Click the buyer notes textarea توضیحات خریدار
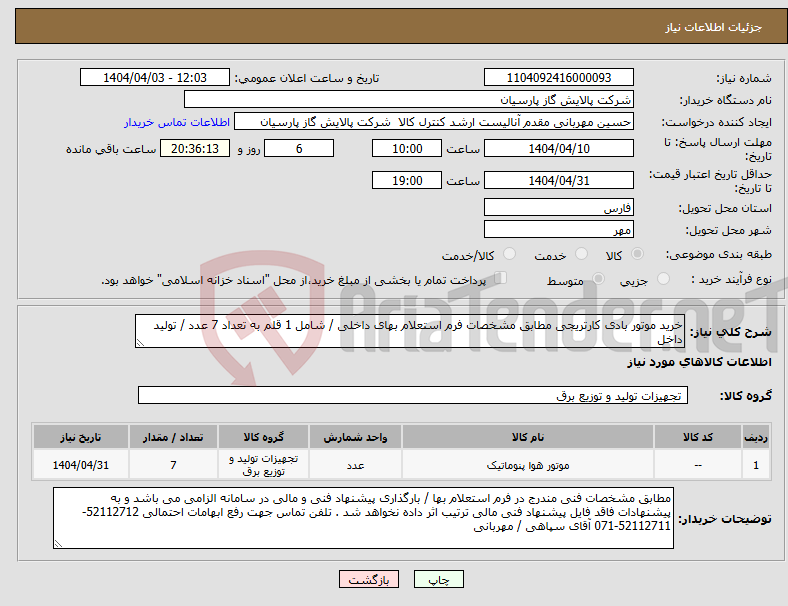This screenshot has height=606, width=788. tap(363, 518)
